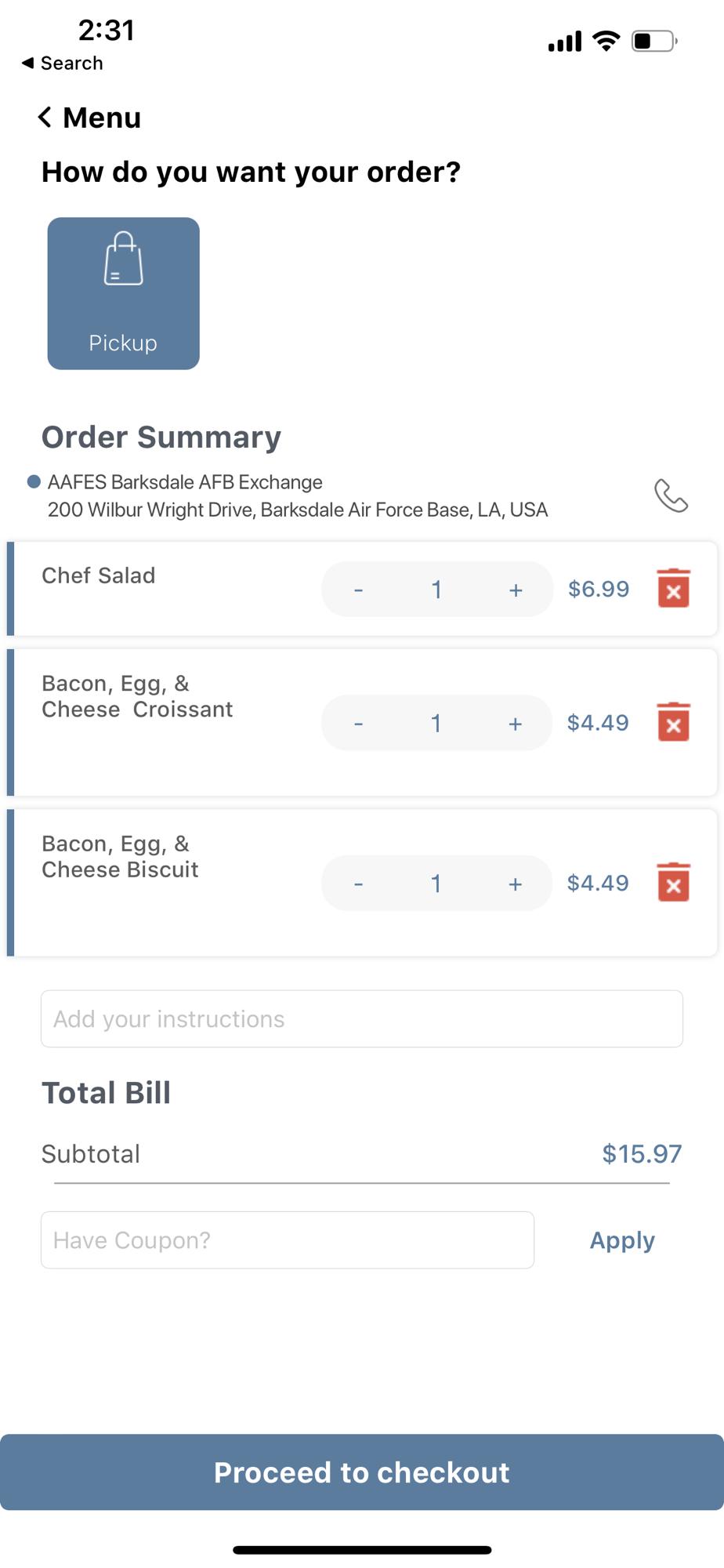Delete Chef Salad from the order

click(673, 589)
